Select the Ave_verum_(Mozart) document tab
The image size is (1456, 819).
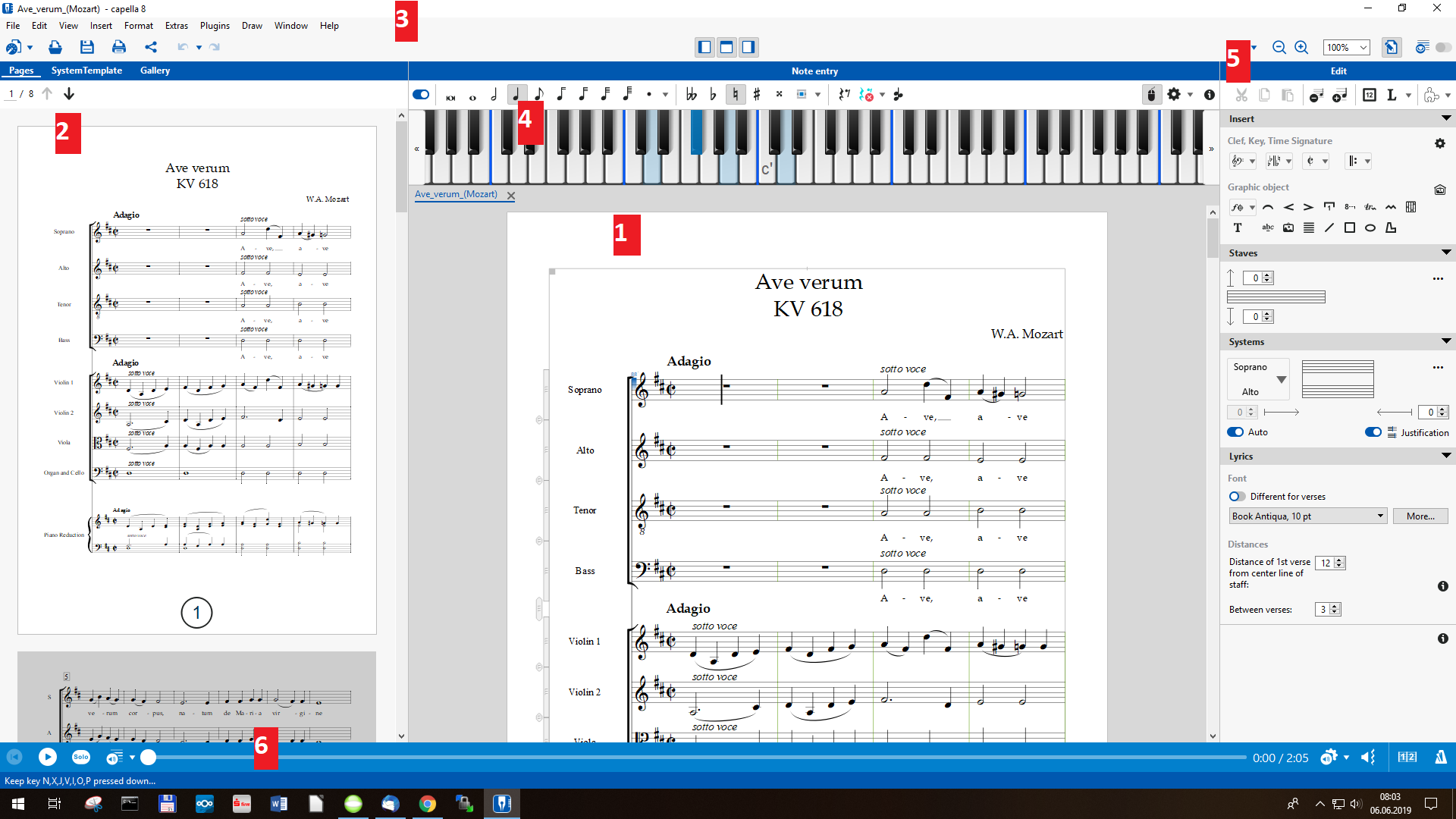[456, 194]
